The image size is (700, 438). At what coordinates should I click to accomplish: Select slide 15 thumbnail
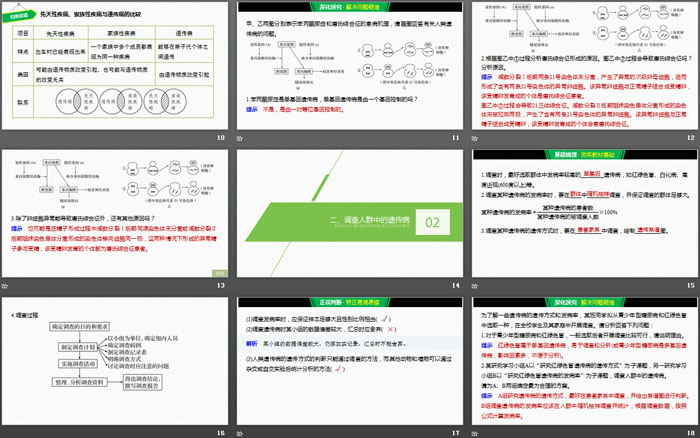click(585, 213)
